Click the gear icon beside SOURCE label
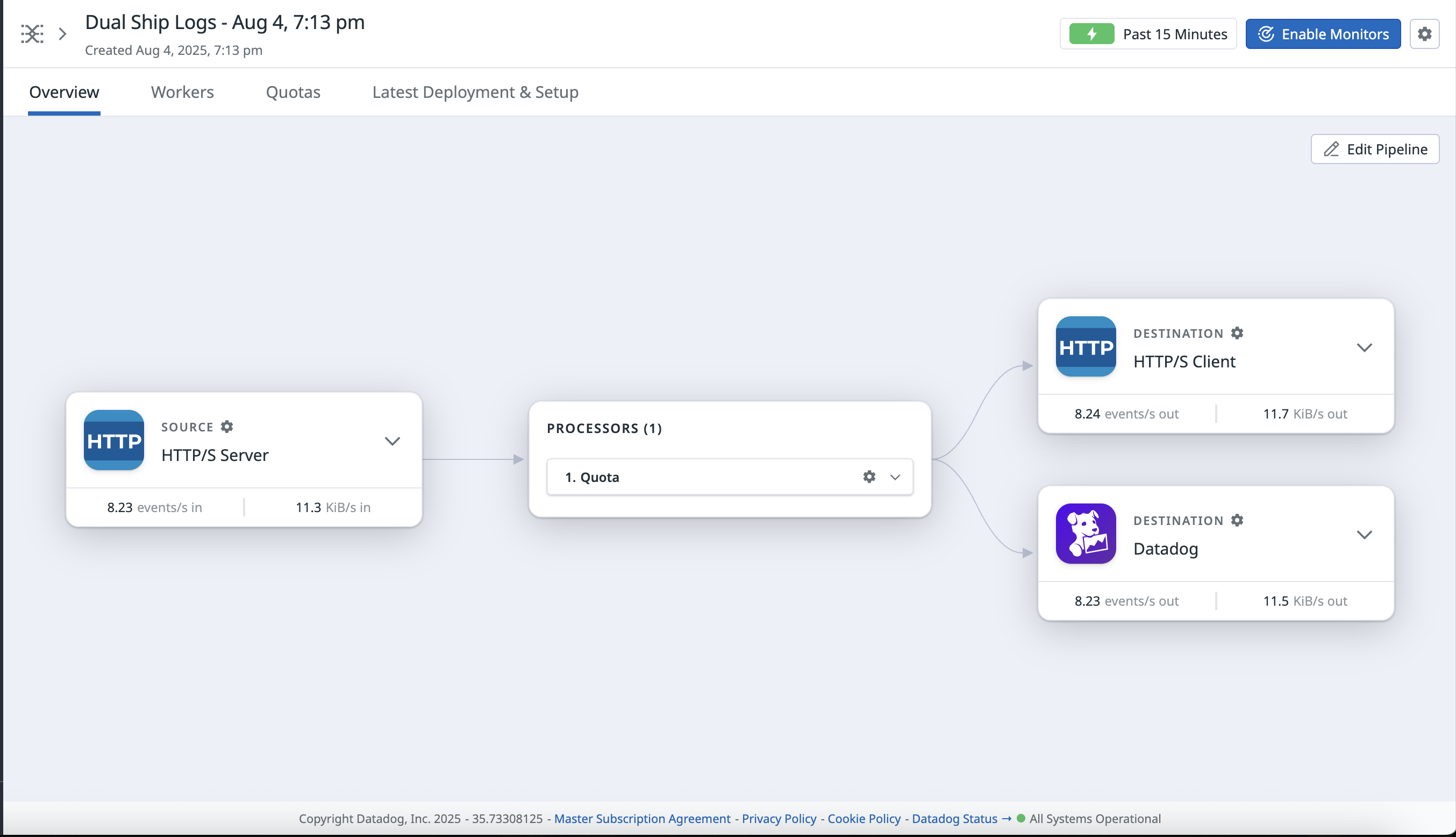Viewport: 1456px width, 837px height. pyautogui.click(x=227, y=427)
